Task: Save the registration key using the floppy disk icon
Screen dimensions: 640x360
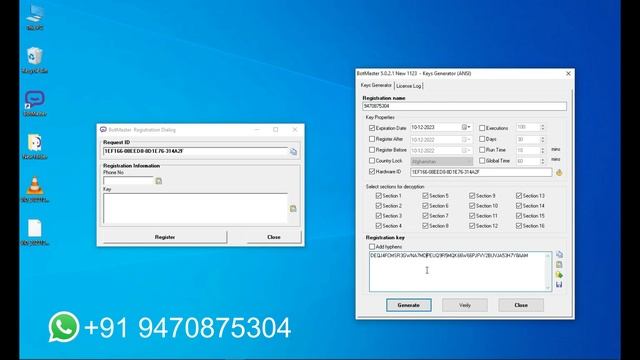Action: tap(559, 284)
